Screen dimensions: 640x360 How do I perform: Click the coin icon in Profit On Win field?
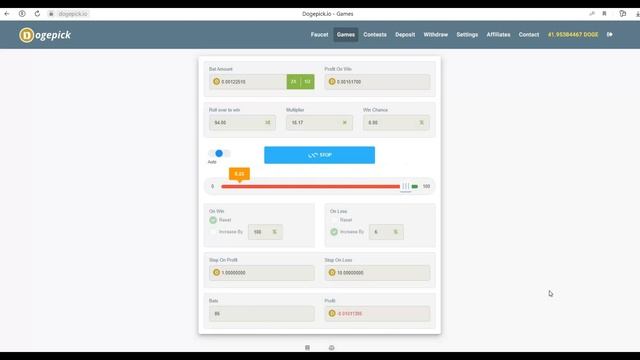tap(332, 82)
